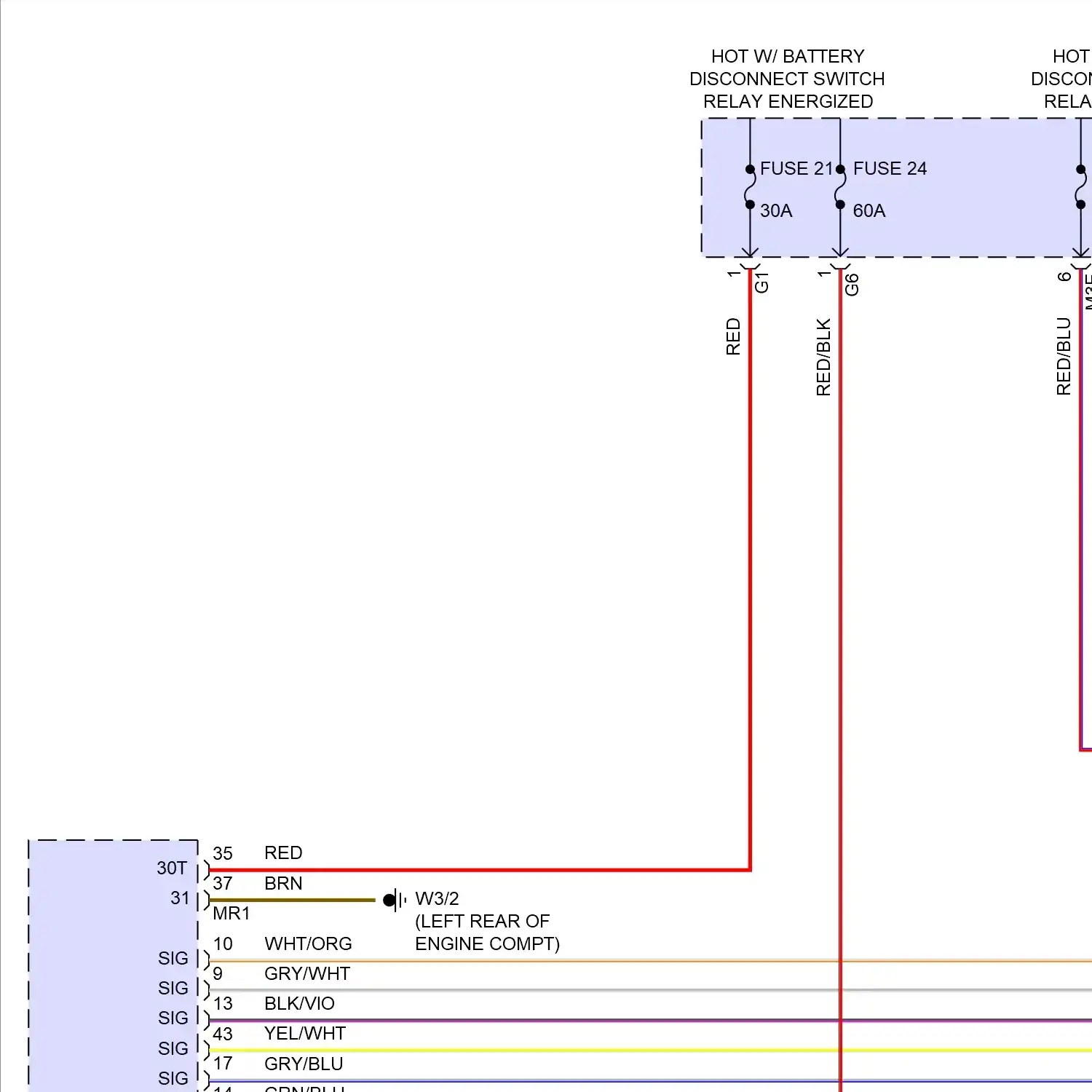Click the W3/2 ground symbol
This screenshot has width=1092, height=1092.
pyautogui.click(x=395, y=901)
